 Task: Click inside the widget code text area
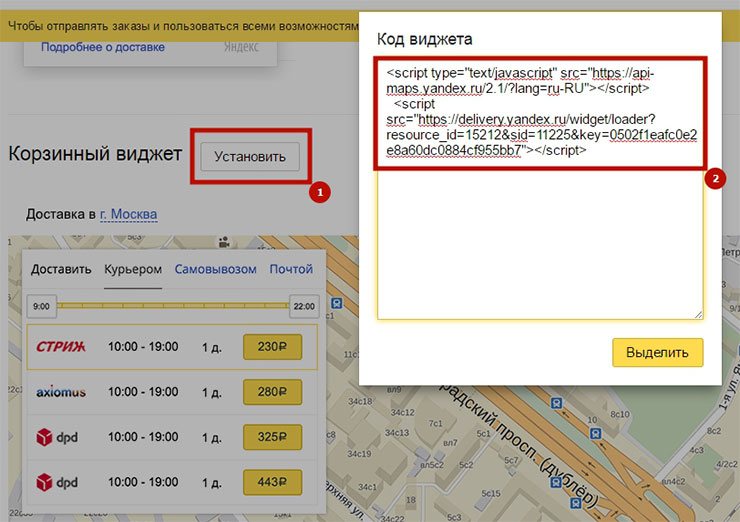pos(540,189)
